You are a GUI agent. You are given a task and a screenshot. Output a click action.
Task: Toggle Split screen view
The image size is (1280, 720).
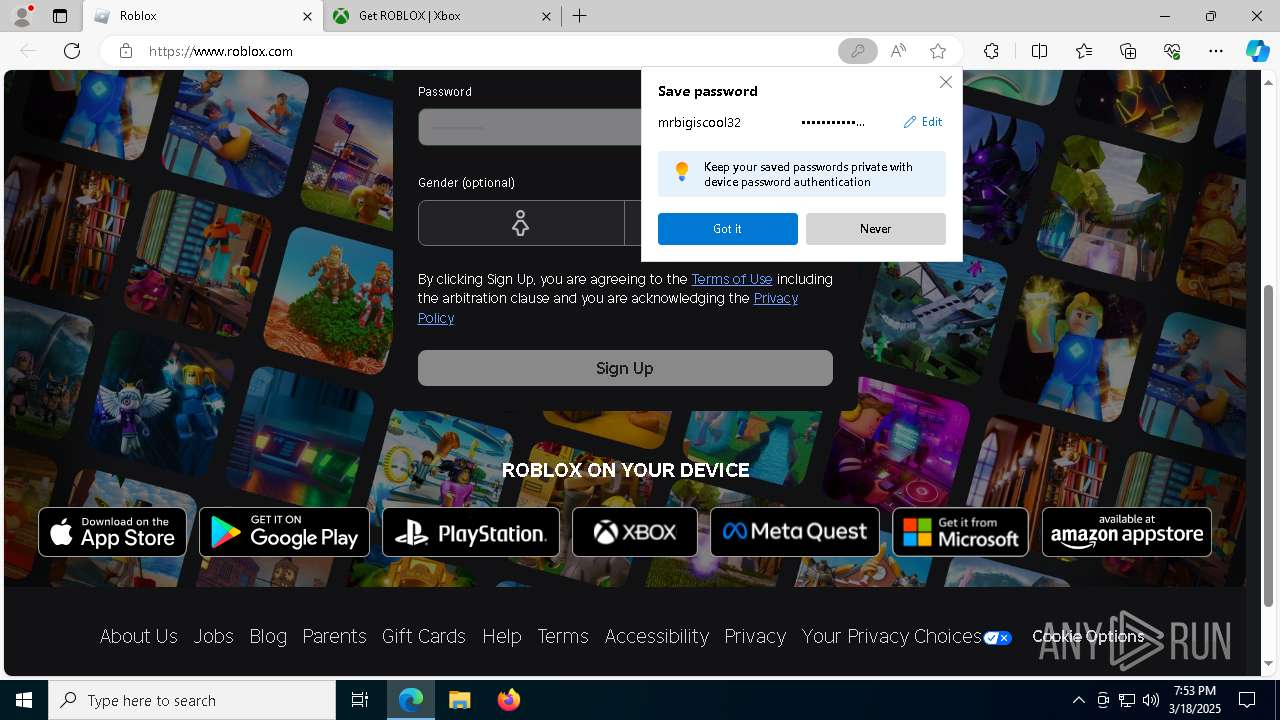(1039, 51)
